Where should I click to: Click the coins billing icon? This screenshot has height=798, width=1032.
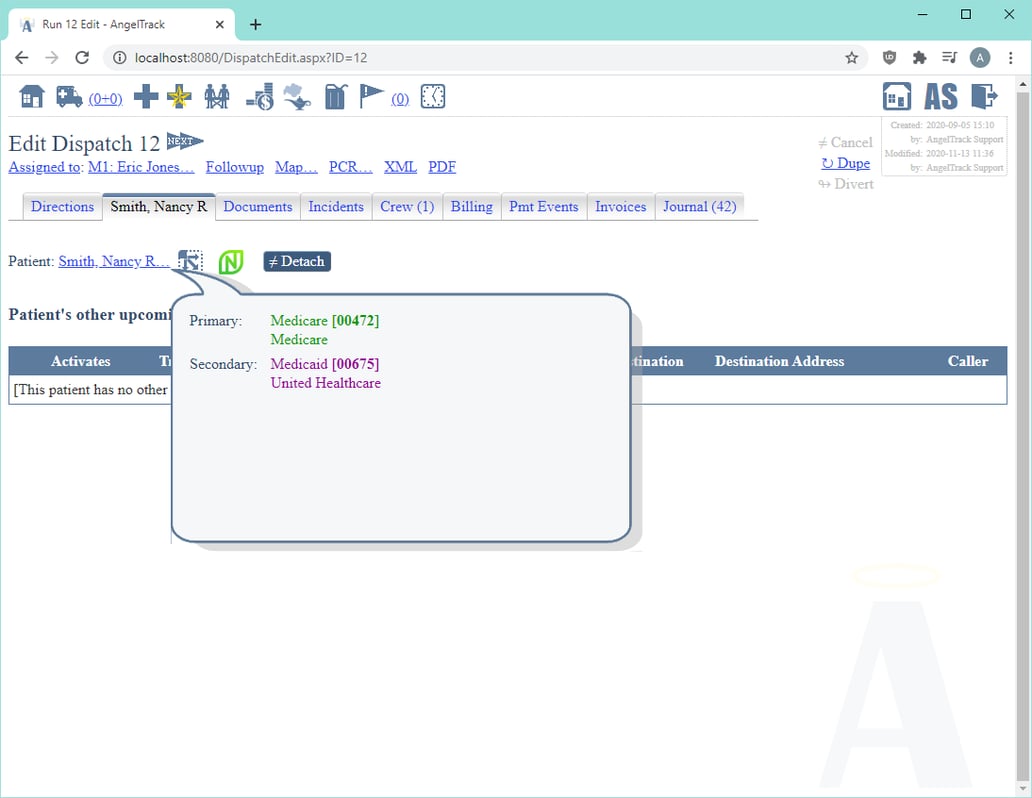[258, 97]
